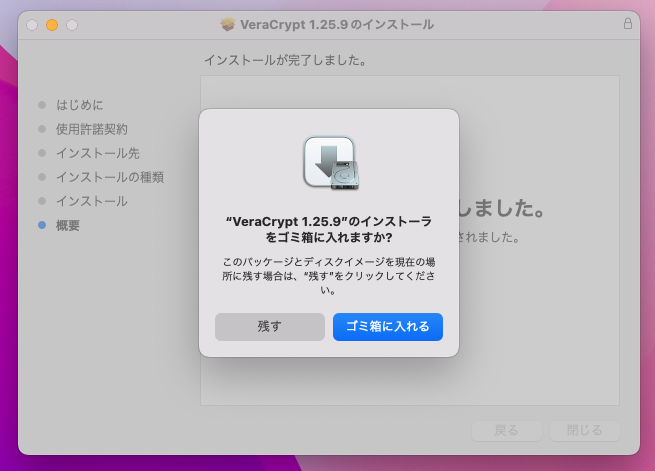
Task: Click the red close window button
Action: tap(32, 24)
